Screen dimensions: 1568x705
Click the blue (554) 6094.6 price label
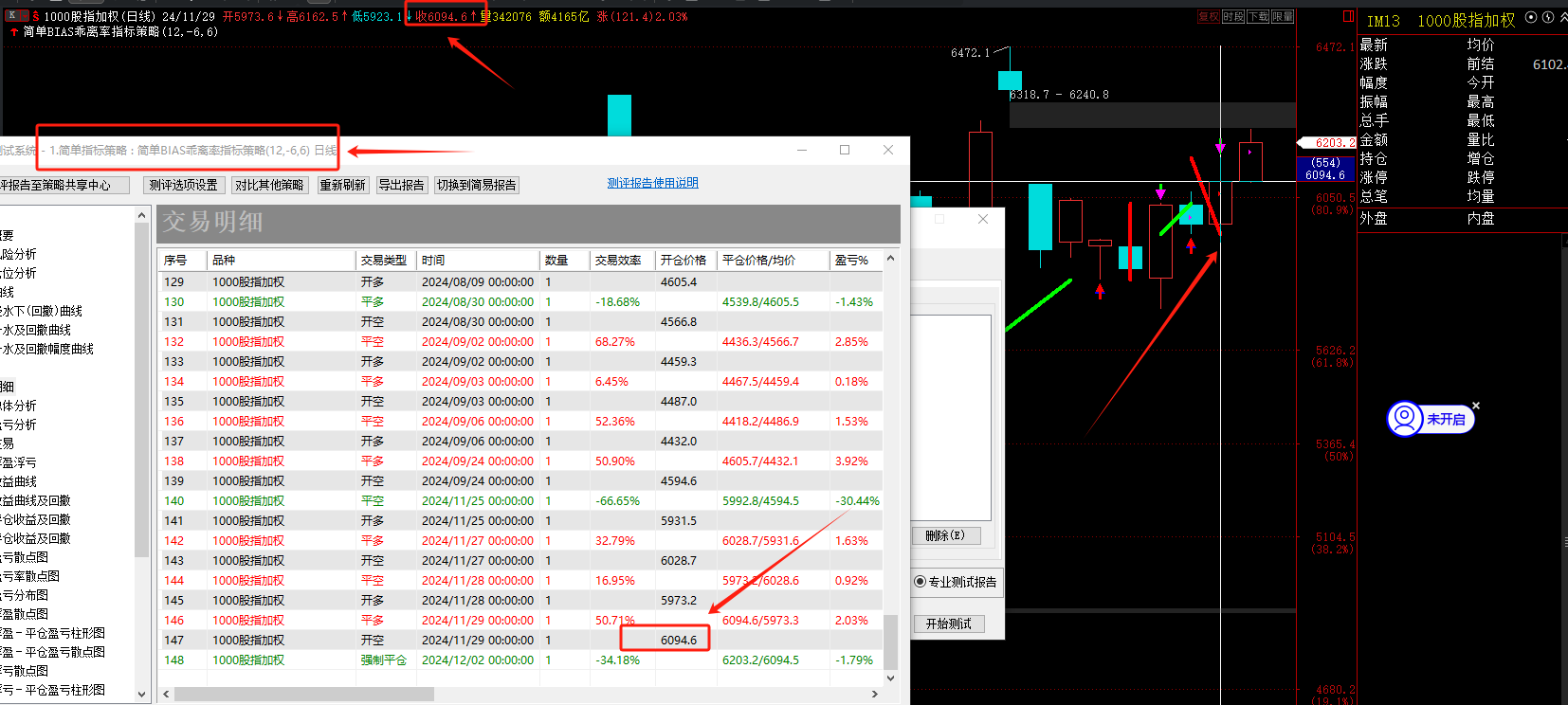(1325, 169)
